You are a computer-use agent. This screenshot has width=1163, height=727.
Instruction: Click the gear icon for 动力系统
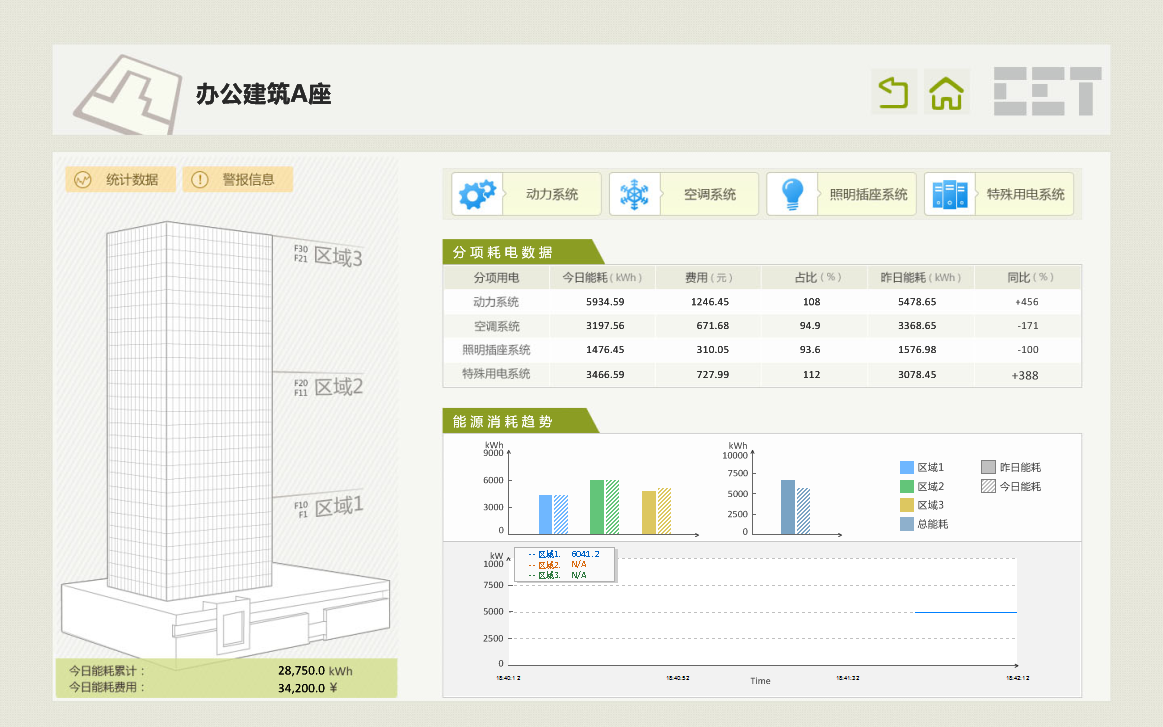[x=477, y=194]
